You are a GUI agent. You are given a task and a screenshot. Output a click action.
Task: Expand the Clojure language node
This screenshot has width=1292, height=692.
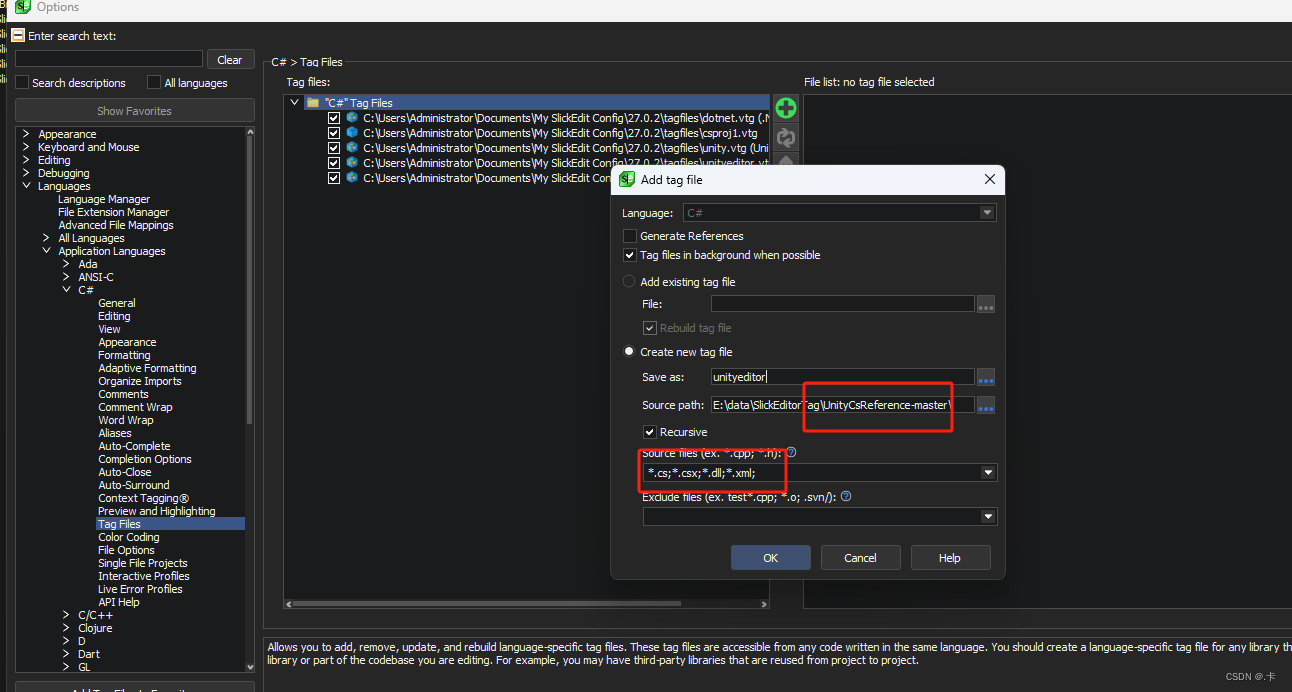[66, 628]
